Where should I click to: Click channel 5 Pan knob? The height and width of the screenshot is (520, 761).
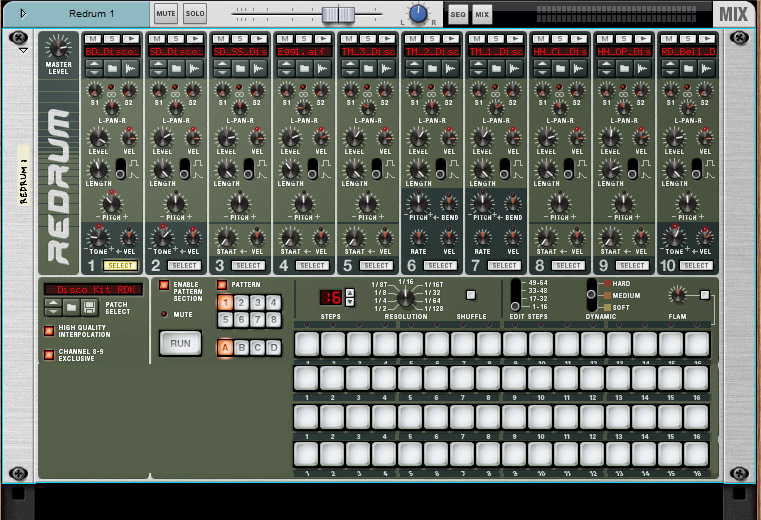point(367,108)
